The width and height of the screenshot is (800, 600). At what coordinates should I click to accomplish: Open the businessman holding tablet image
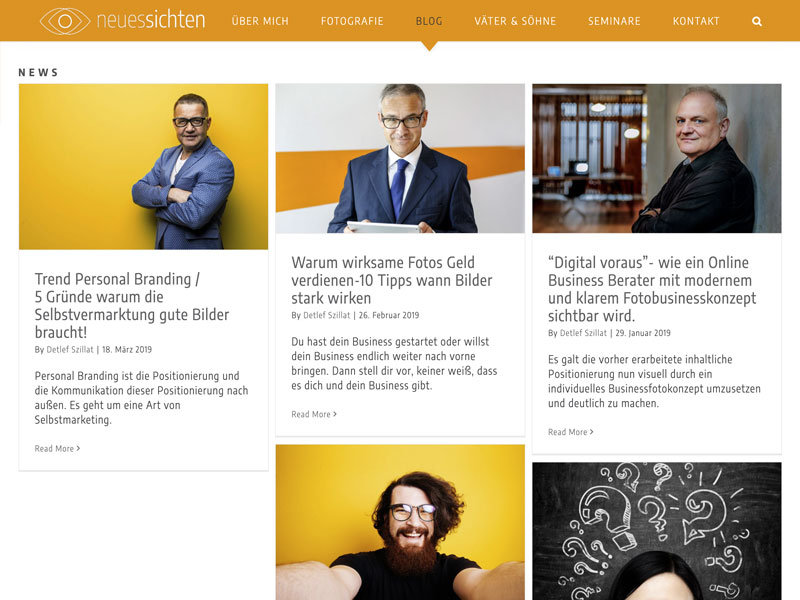(400, 159)
